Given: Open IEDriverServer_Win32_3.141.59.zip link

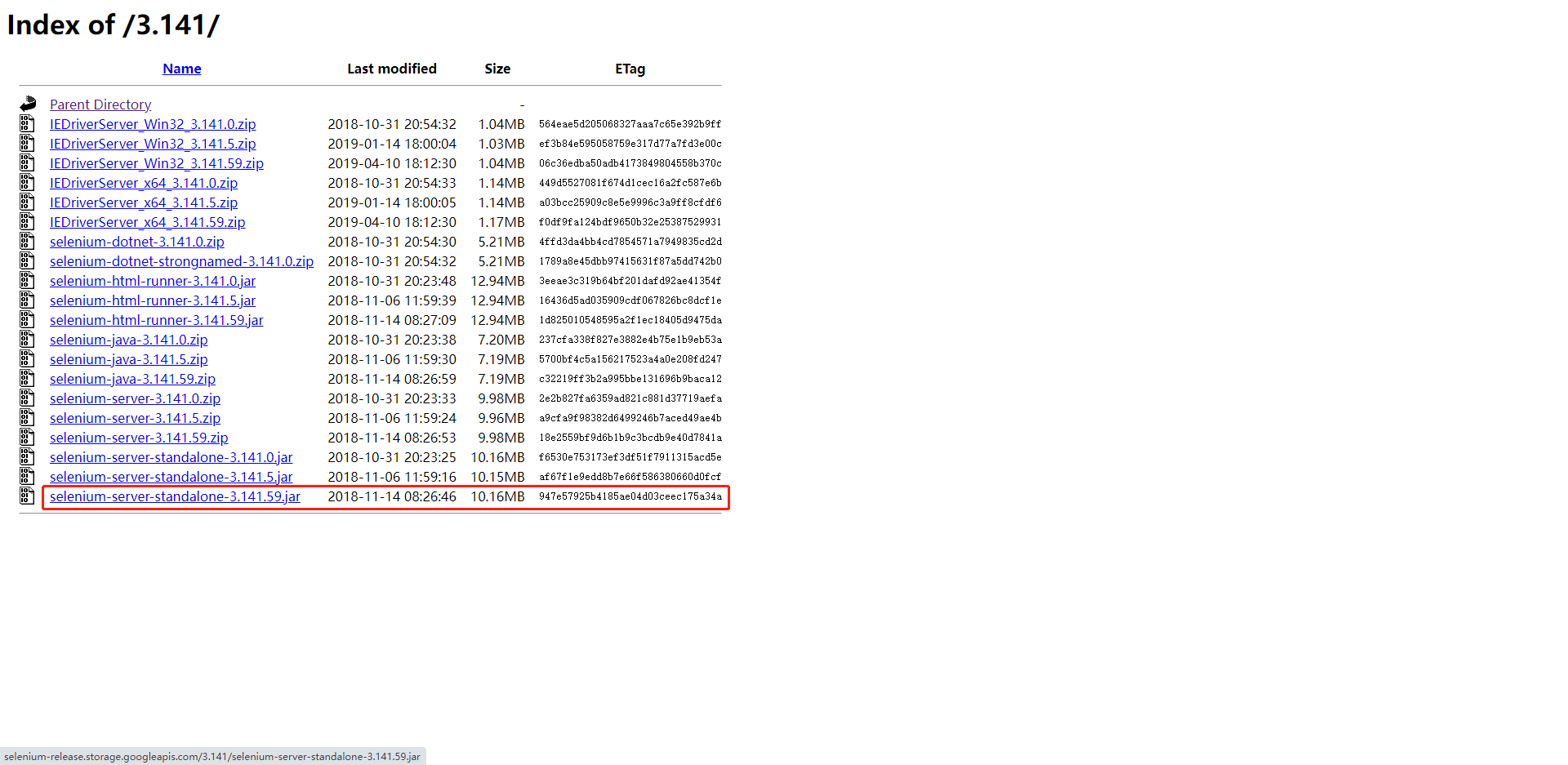Looking at the screenshot, I should [157, 163].
